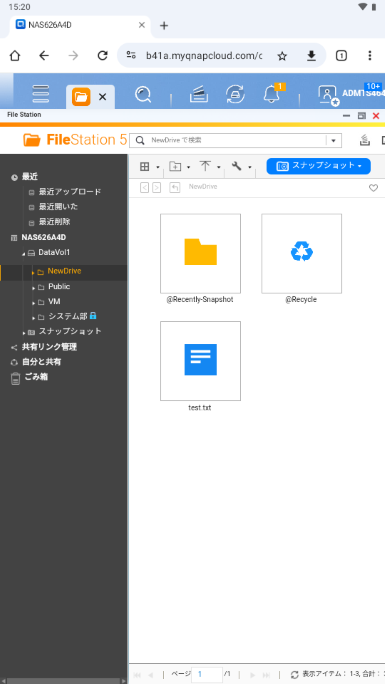
Task: Open the remote mount icon beside search
Action: pos(365,140)
